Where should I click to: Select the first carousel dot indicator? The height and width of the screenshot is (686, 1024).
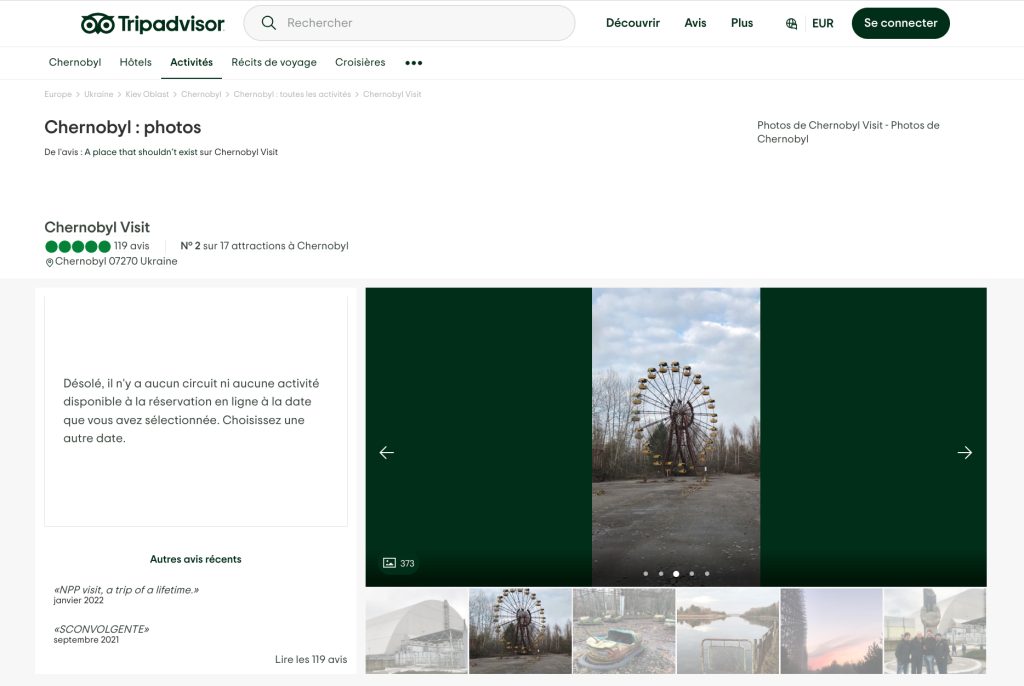click(x=646, y=574)
